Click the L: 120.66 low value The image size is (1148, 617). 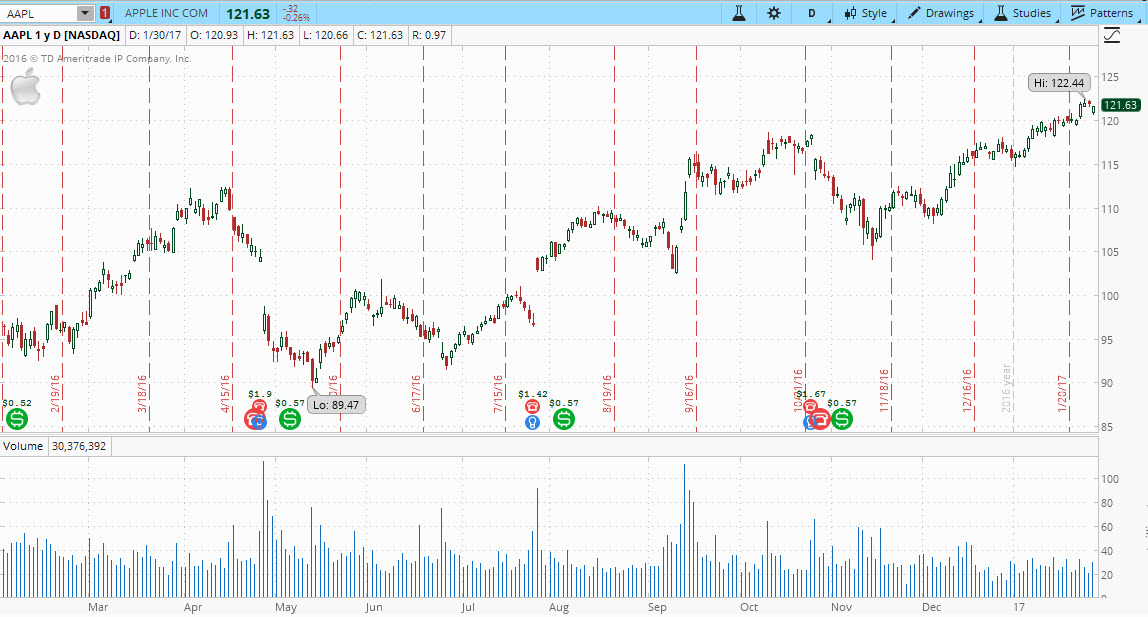[x=326, y=35]
